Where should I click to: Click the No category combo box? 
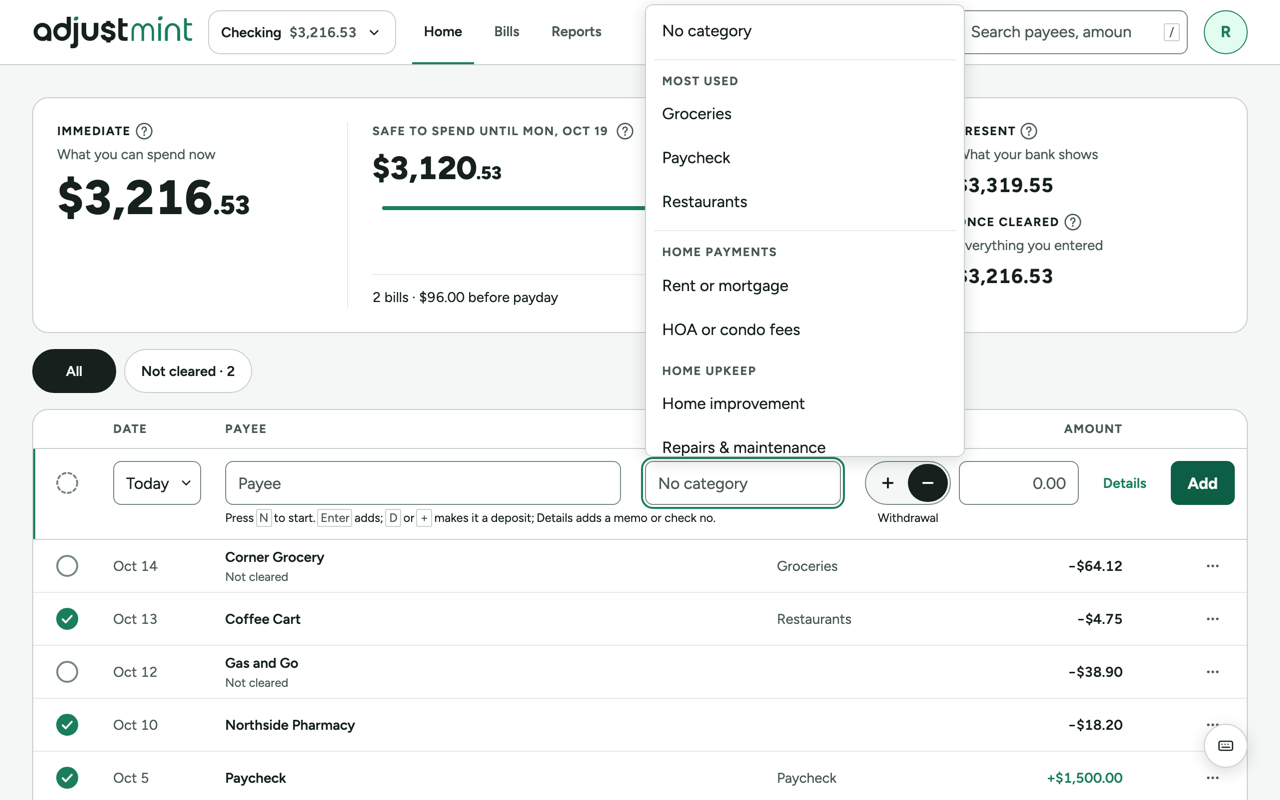pyautogui.click(x=742, y=483)
